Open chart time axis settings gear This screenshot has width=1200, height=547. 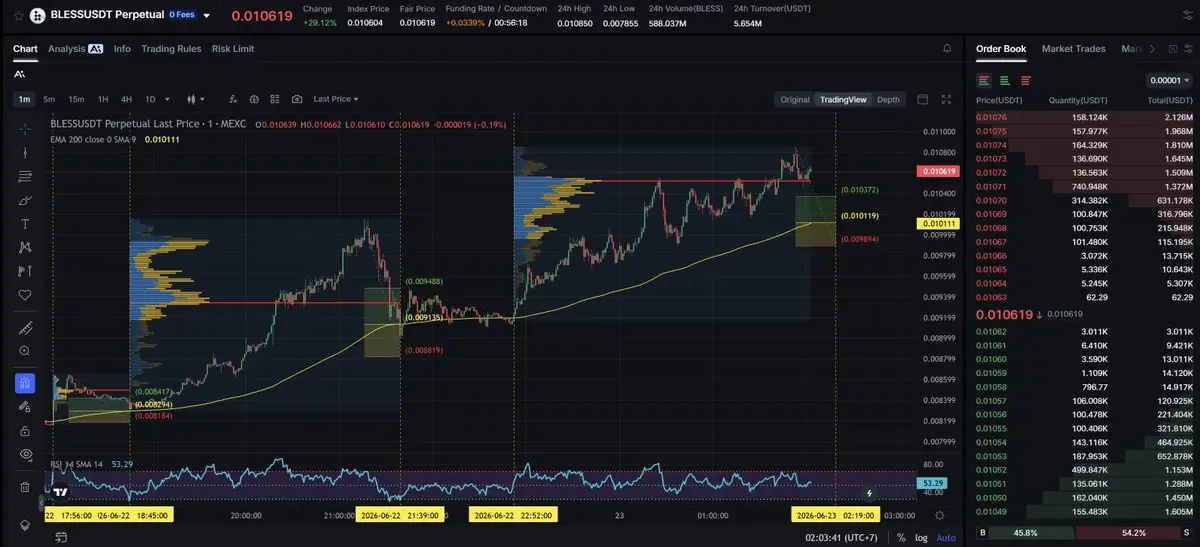tap(939, 515)
